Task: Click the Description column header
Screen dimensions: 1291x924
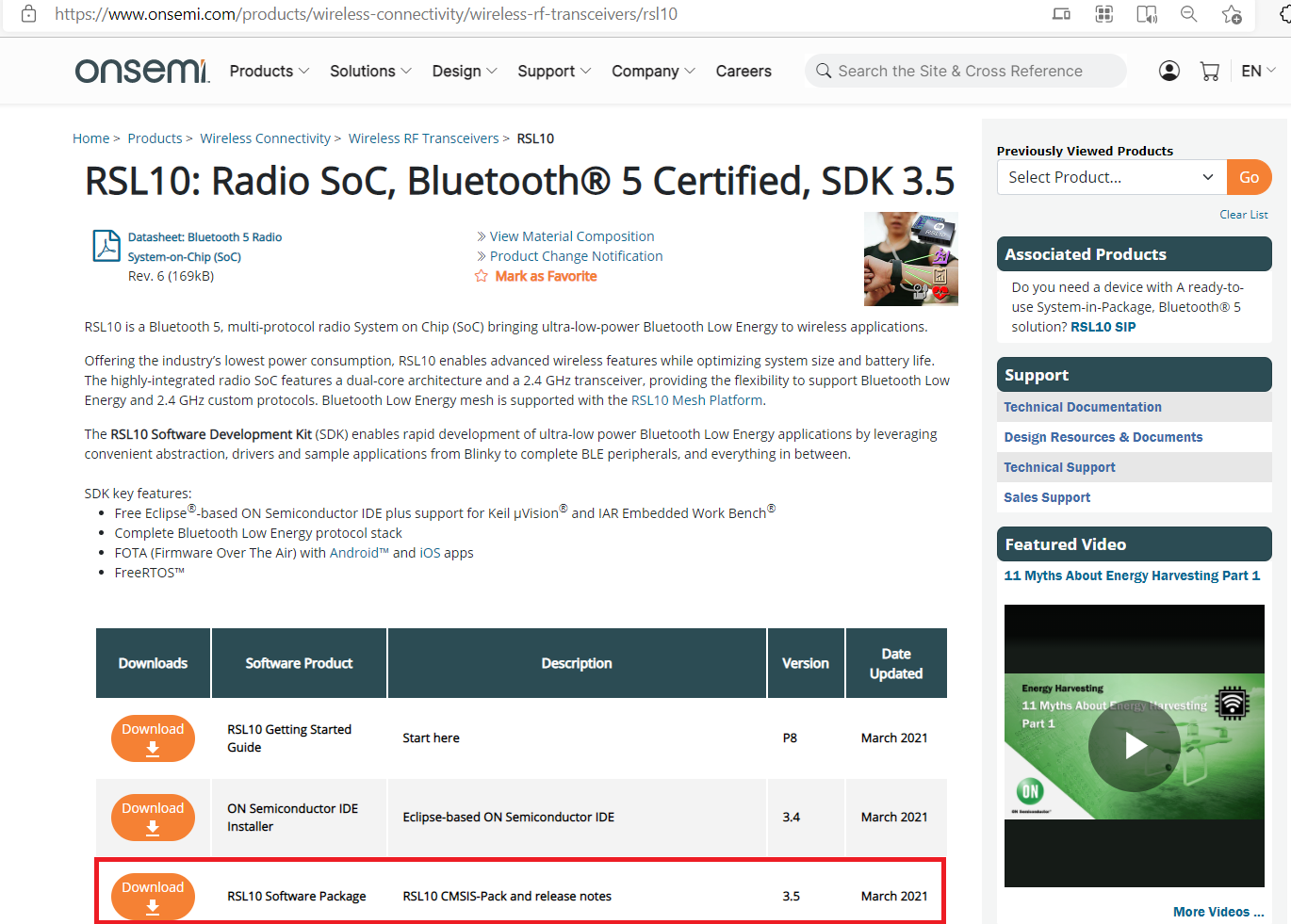Action: pos(577,663)
